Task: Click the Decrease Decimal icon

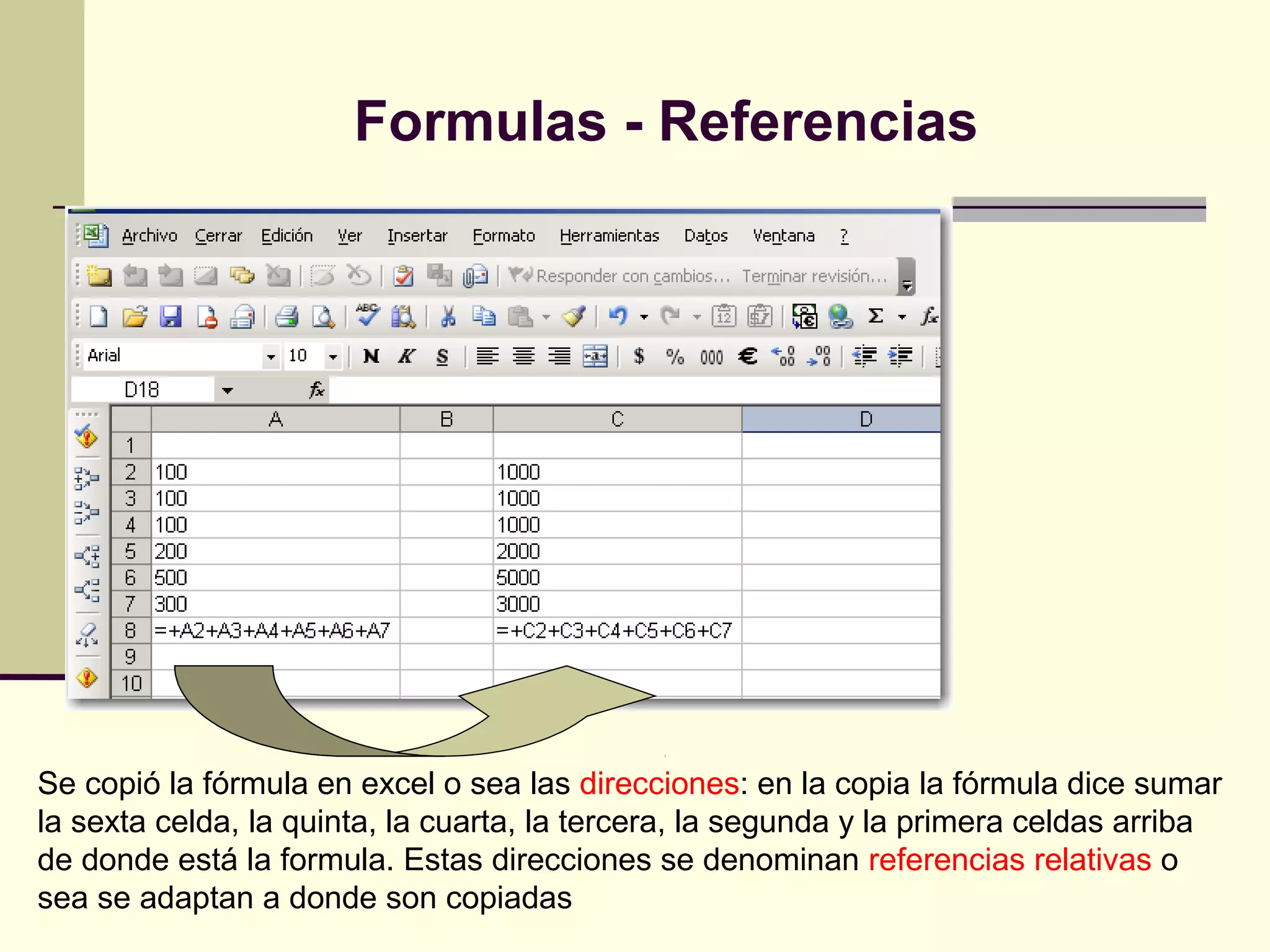Action: 819,356
